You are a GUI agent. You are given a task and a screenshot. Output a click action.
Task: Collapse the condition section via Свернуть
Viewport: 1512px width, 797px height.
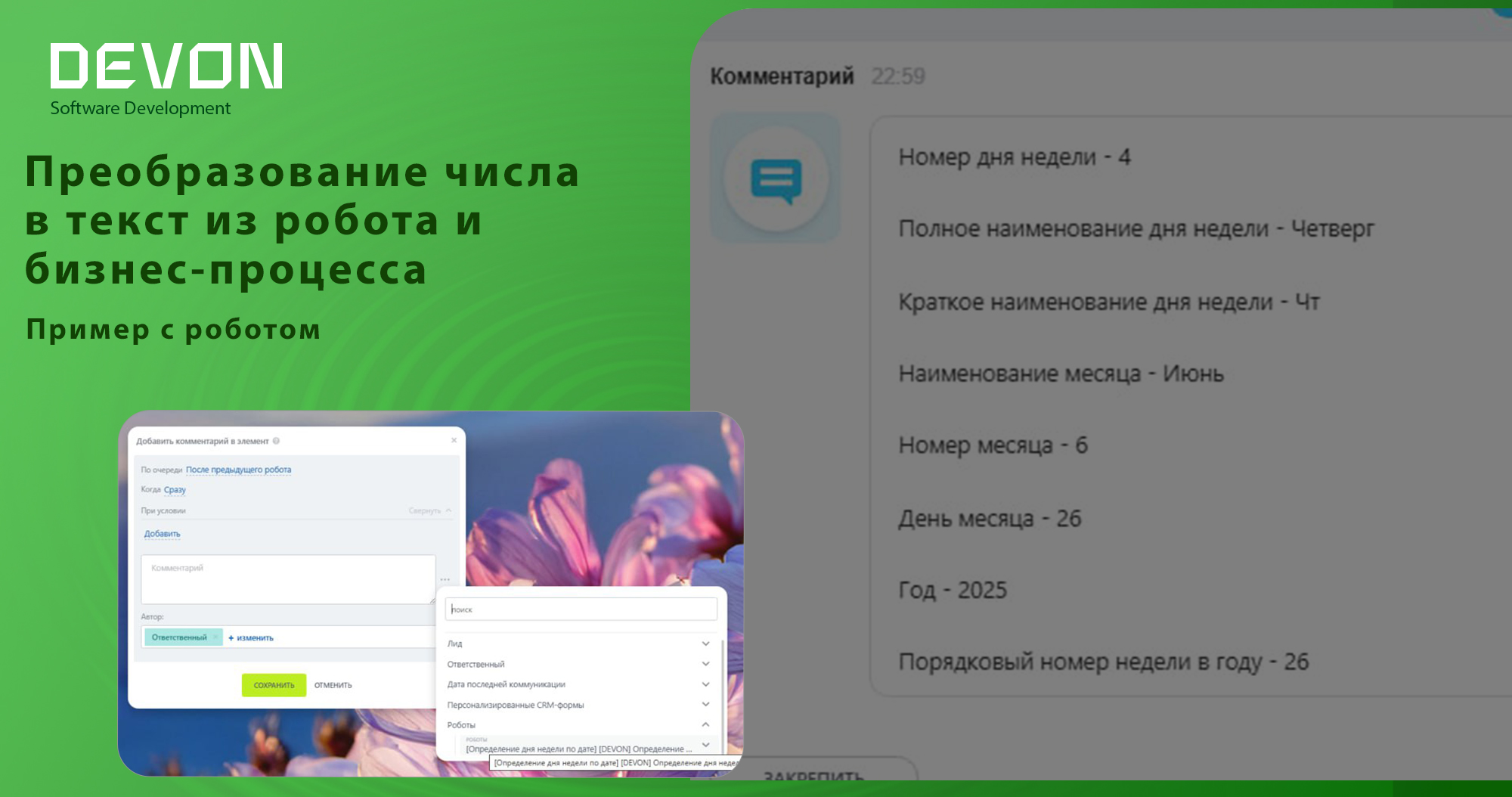pyautogui.click(x=429, y=511)
